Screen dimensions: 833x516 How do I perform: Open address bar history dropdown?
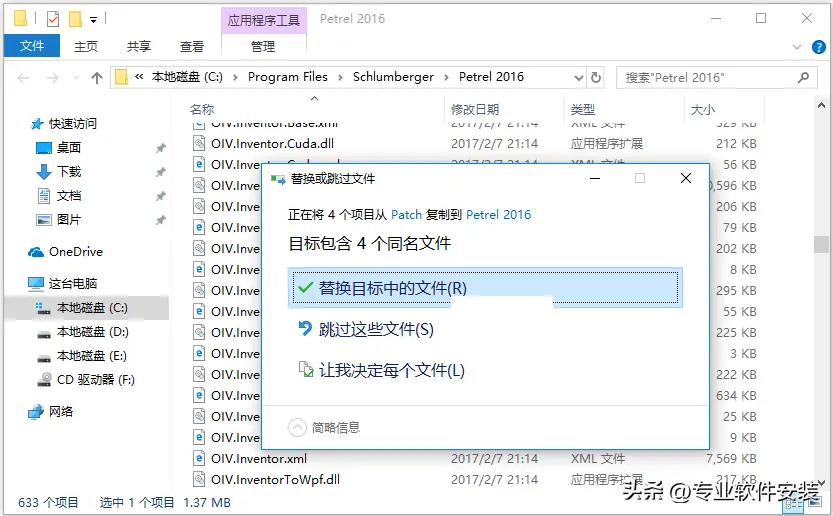[579, 78]
